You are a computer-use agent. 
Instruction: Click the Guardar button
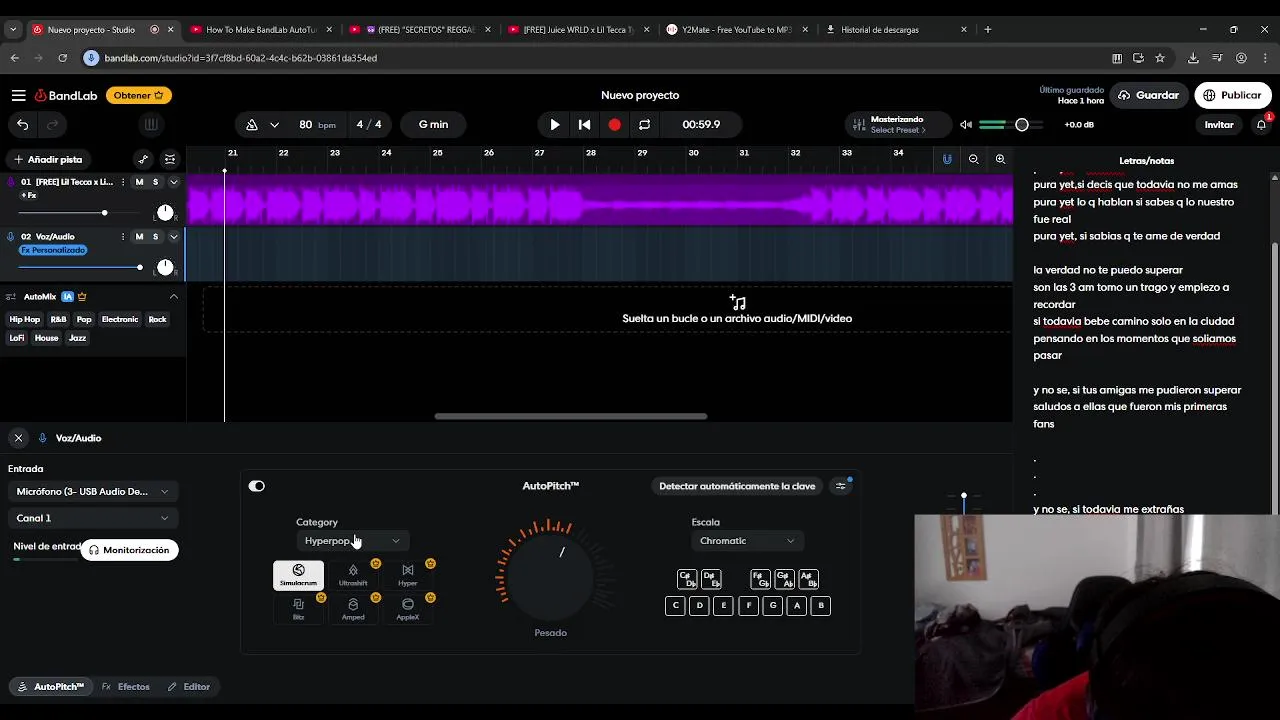click(1149, 95)
